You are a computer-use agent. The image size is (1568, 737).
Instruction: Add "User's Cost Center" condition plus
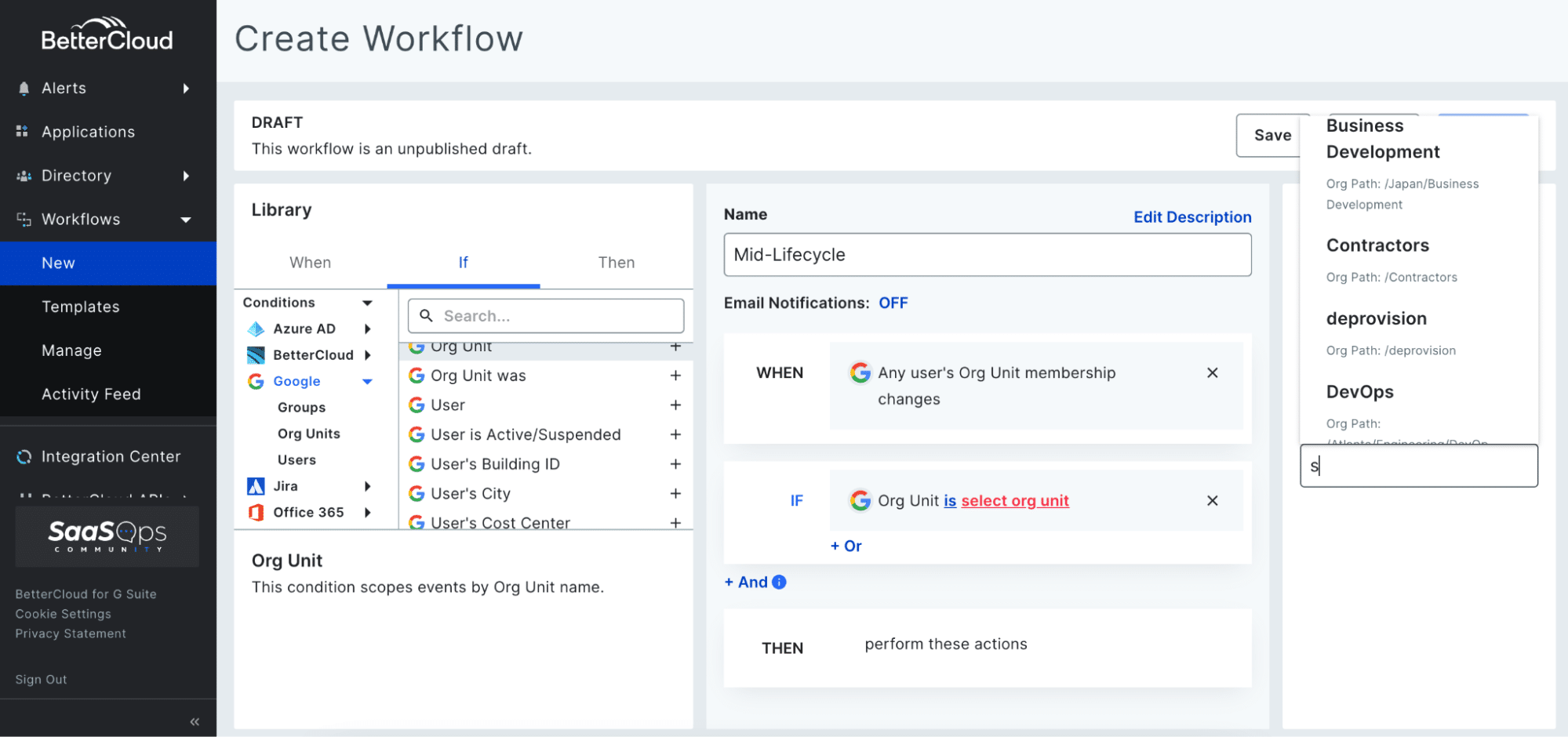pos(675,522)
